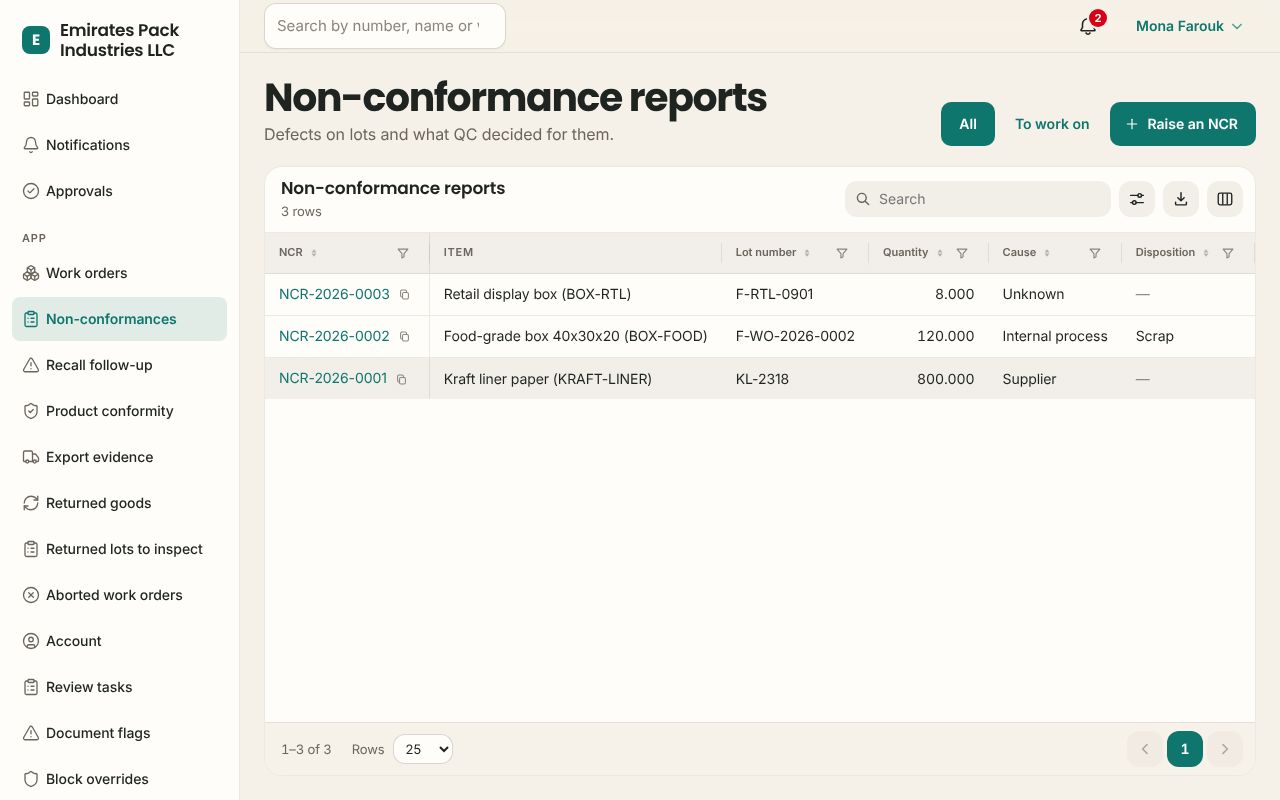Open Approvals page
Viewport: 1280px width, 800px height.
click(119, 191)
